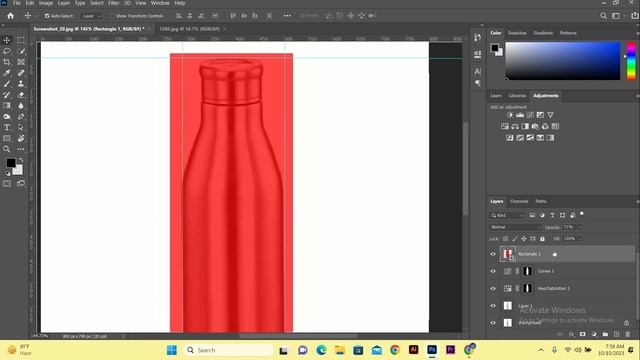This screenshot has width=640, height=360.
Task: Select the Horizontal Type tool
Action: (7, 127)
